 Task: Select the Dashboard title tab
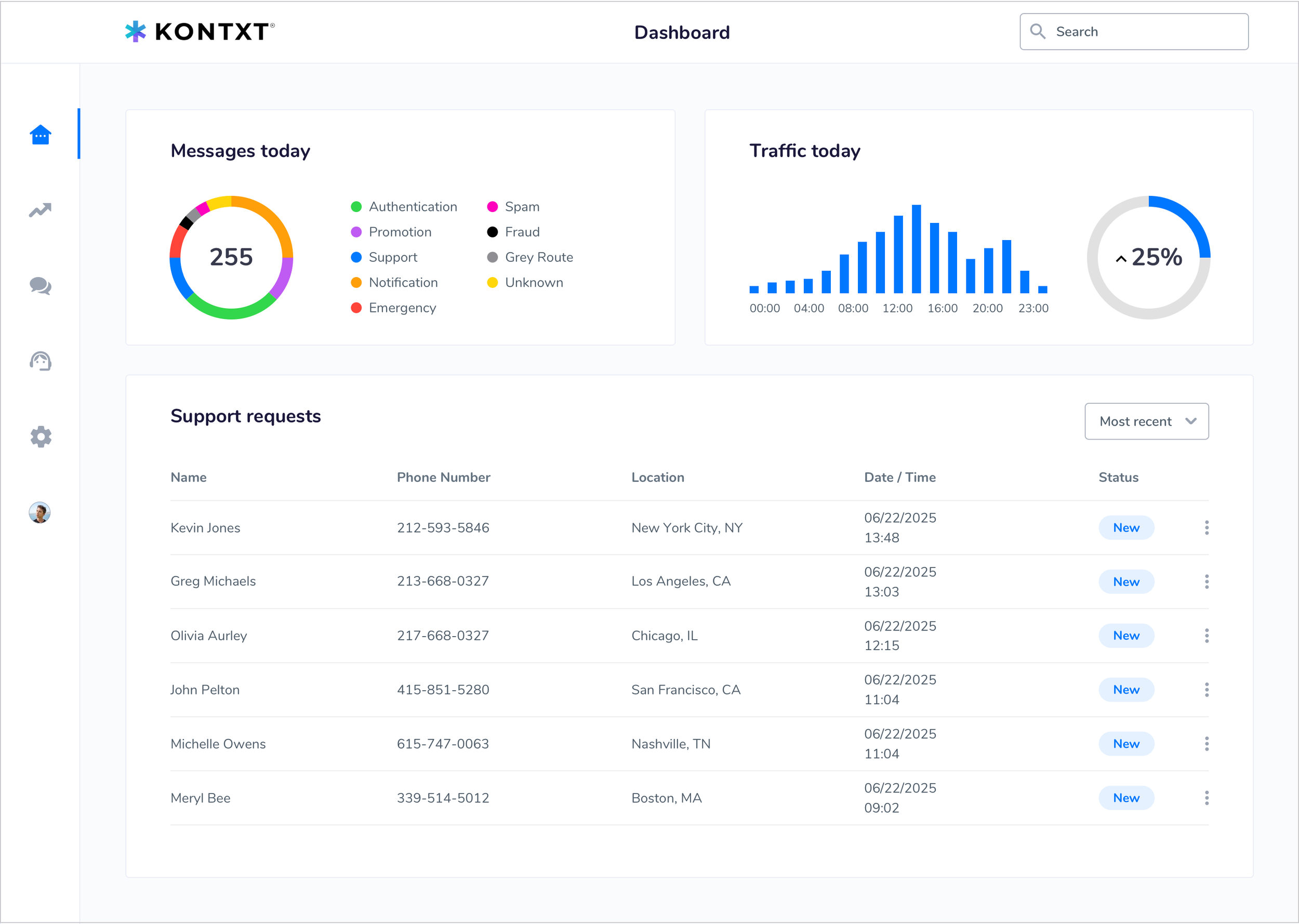click(x=682, y=32)
